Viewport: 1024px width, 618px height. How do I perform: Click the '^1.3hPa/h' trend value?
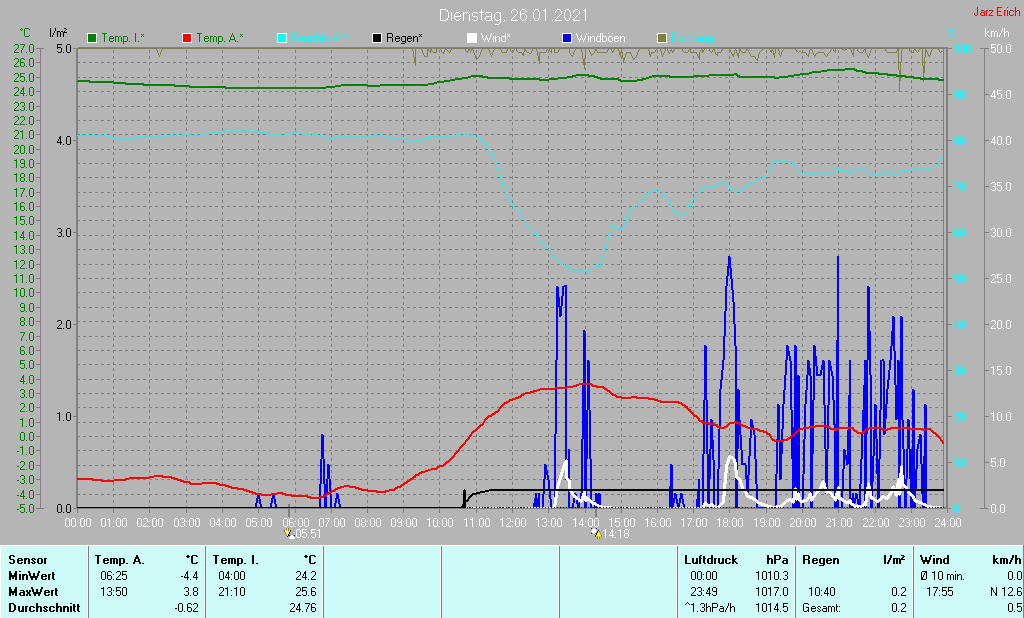tap(709, 608)
